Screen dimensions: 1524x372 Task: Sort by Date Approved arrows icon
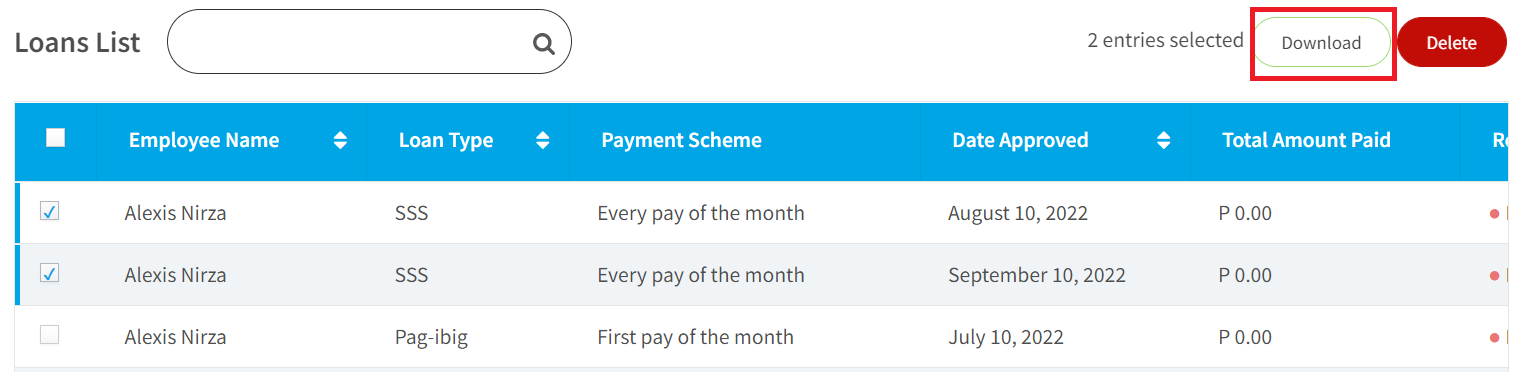coord(1164,141)
